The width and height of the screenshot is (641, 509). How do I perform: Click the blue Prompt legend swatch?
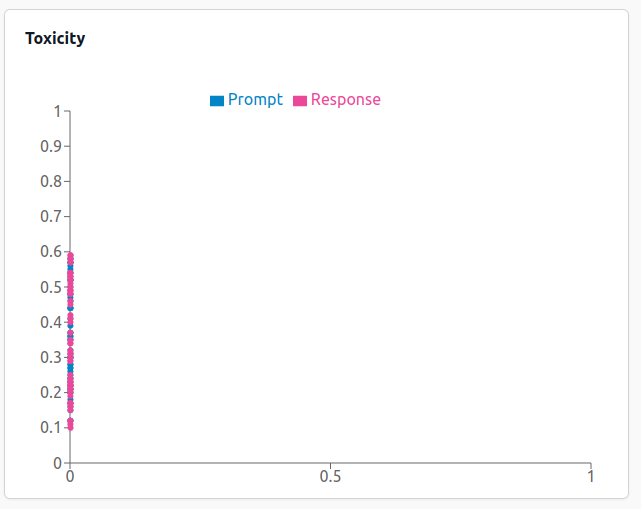point(216,100)
